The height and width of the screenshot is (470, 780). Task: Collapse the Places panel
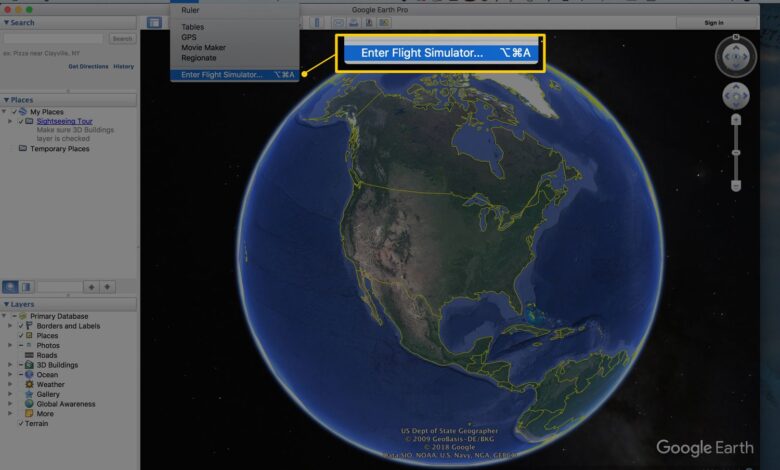(6, 99)
